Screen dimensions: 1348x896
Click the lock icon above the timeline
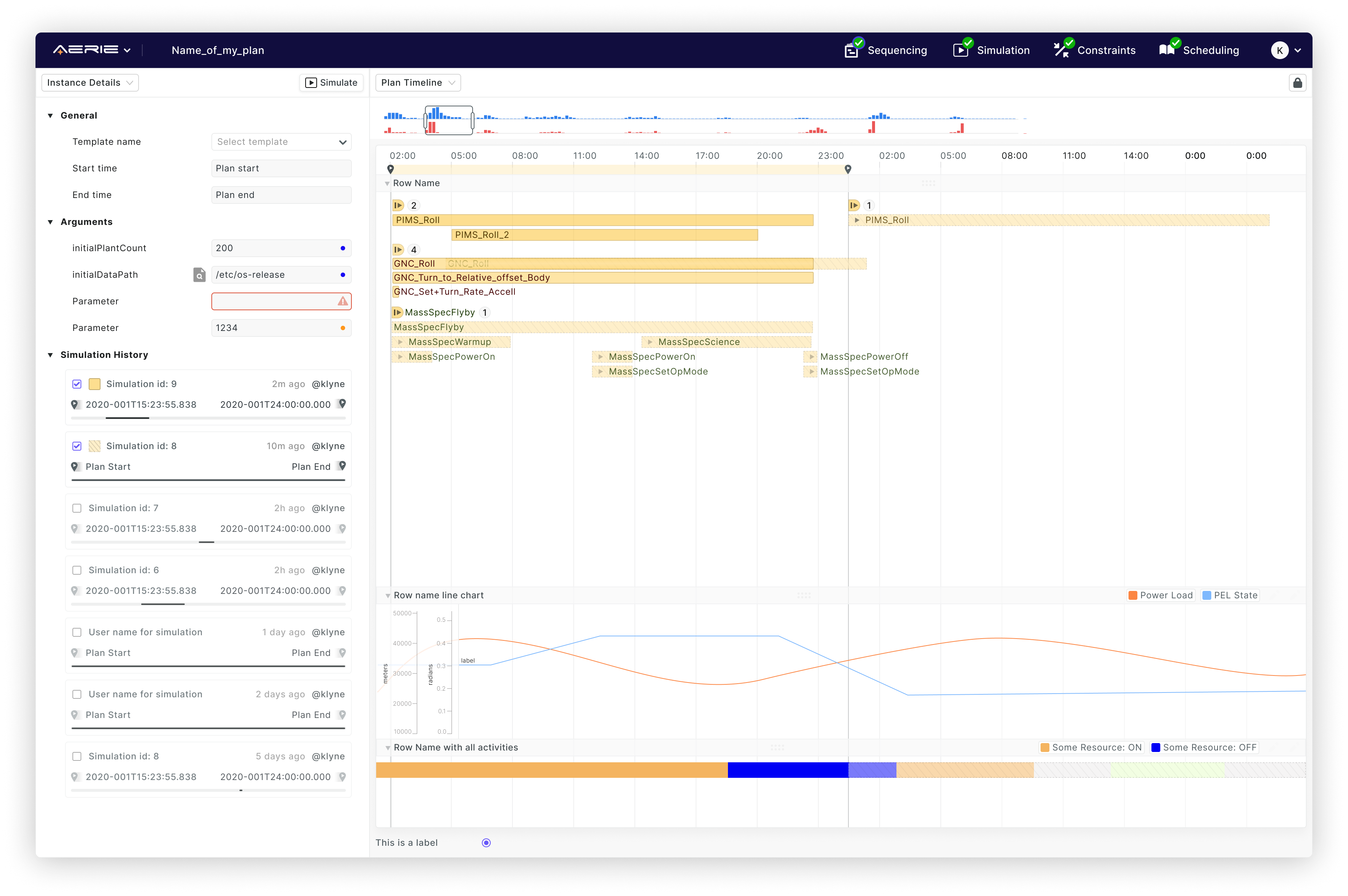[x=1297, y=82]
